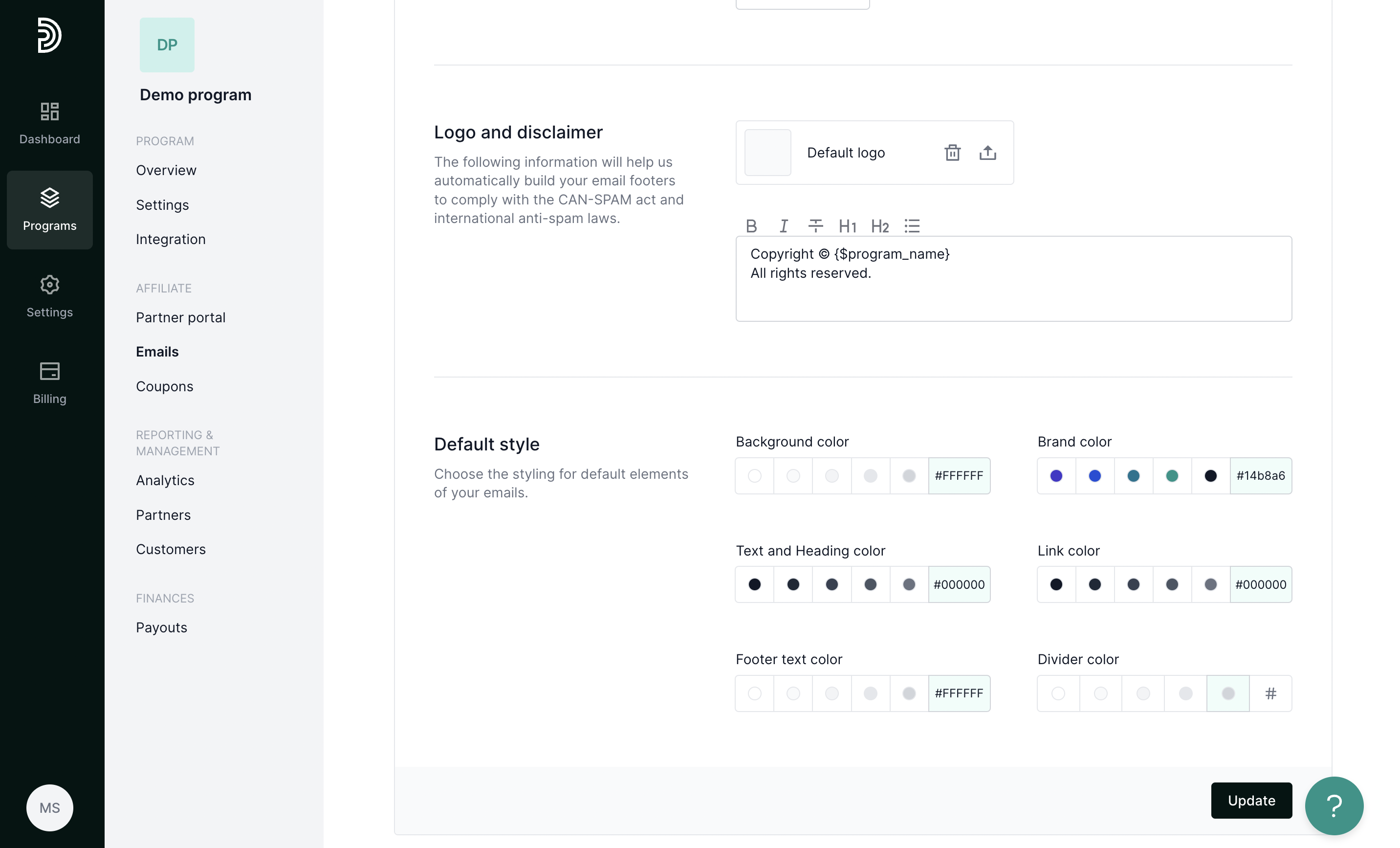Open the Coupons page
Image resolution: width=1400 pixels, height=848 pixels.
[x=164, y=386]
